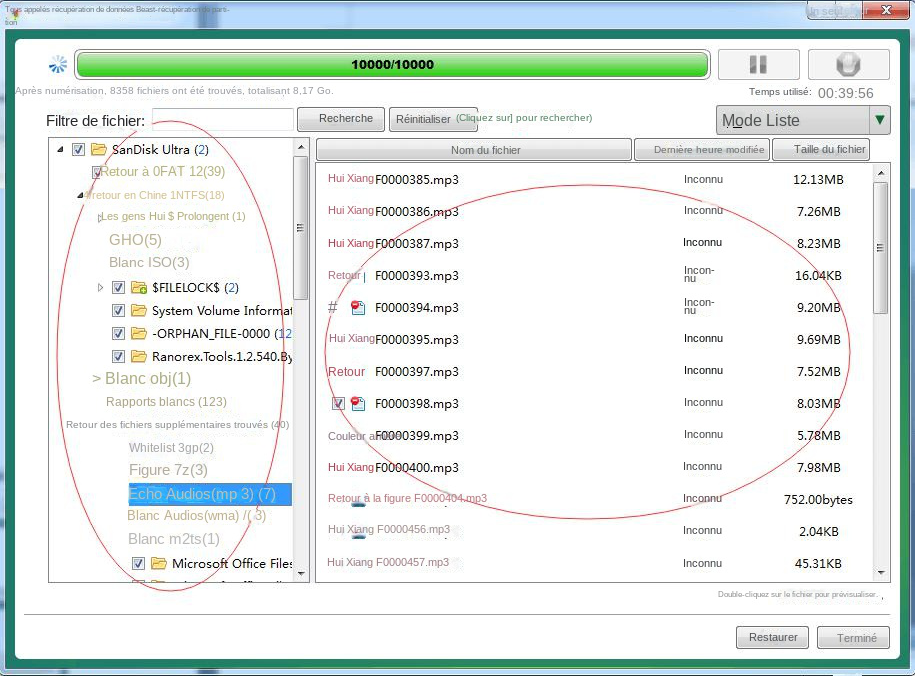Screen dimensions: 915x676
Task: Click the mp3 file icon for F0000398.mp3
Action: point(358,404)
